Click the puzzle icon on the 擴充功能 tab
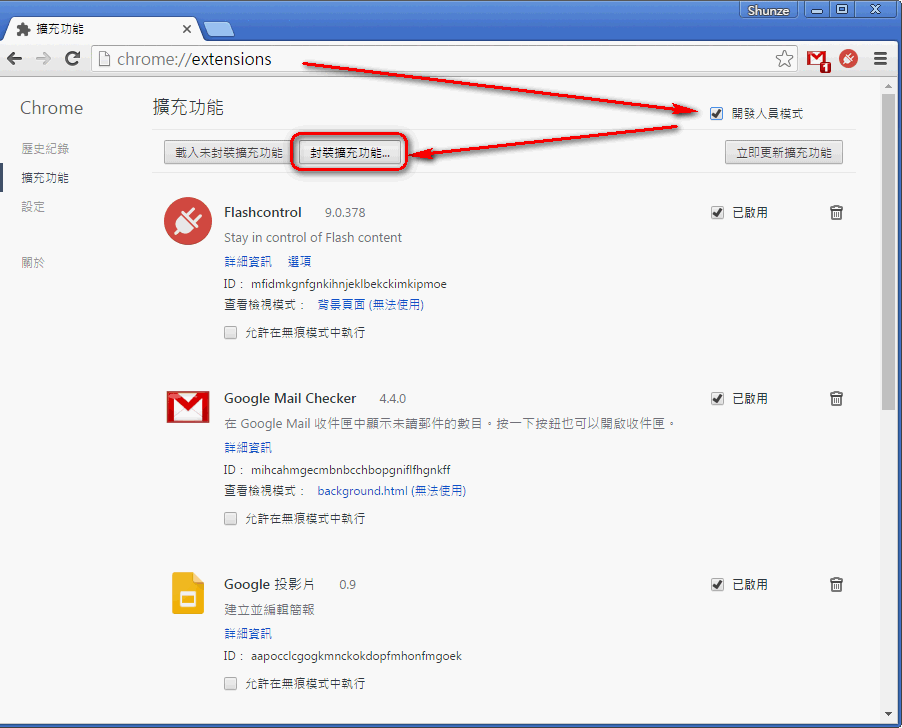This screenshot has height=728, width=902. tap(23, 29)
